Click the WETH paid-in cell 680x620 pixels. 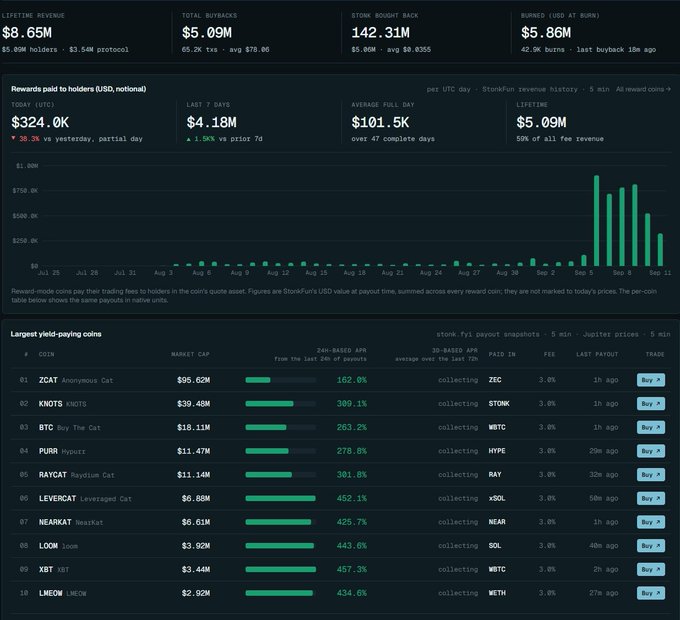(x=497, y=593)
